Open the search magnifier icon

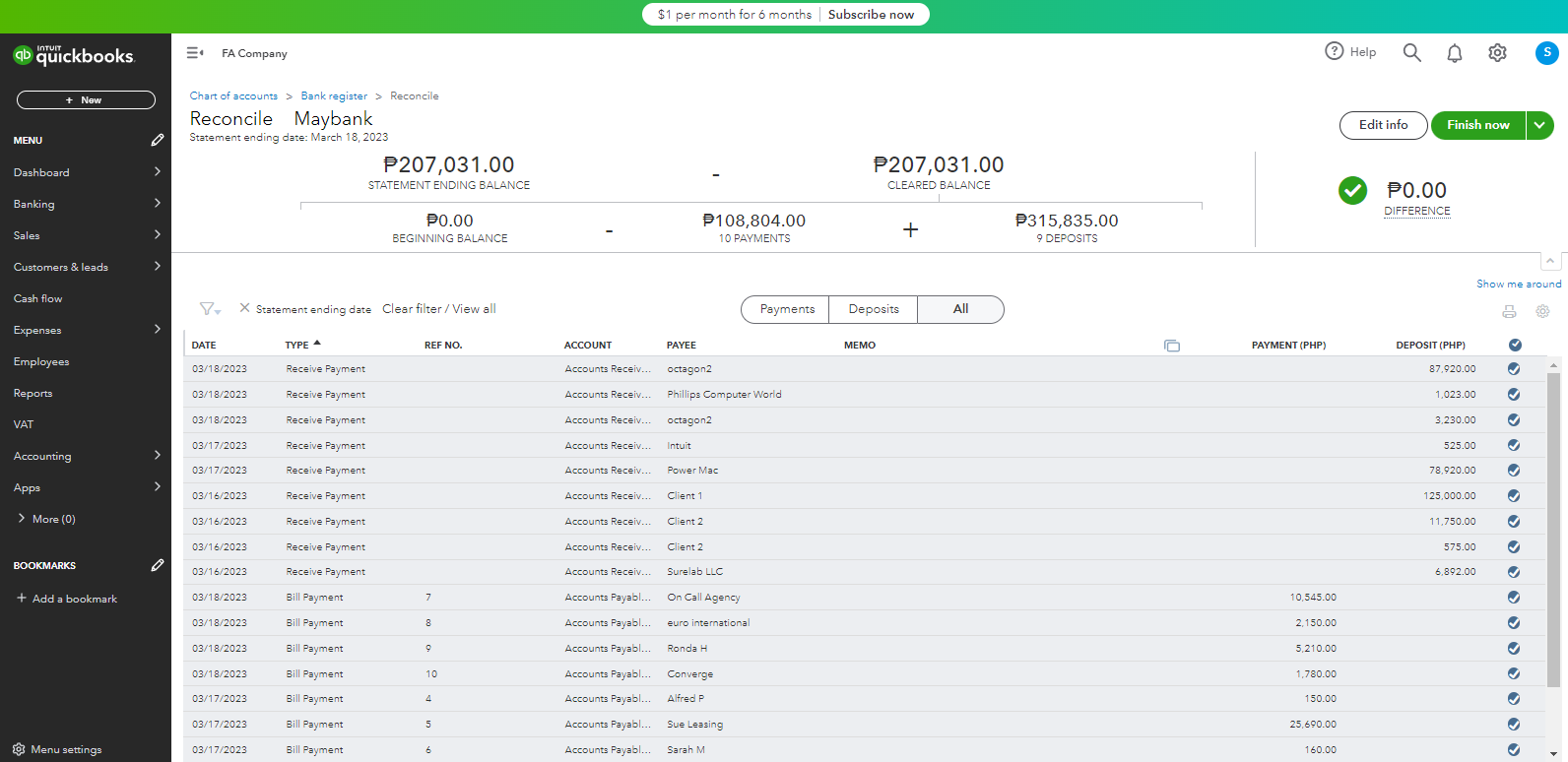(1411, 52)
